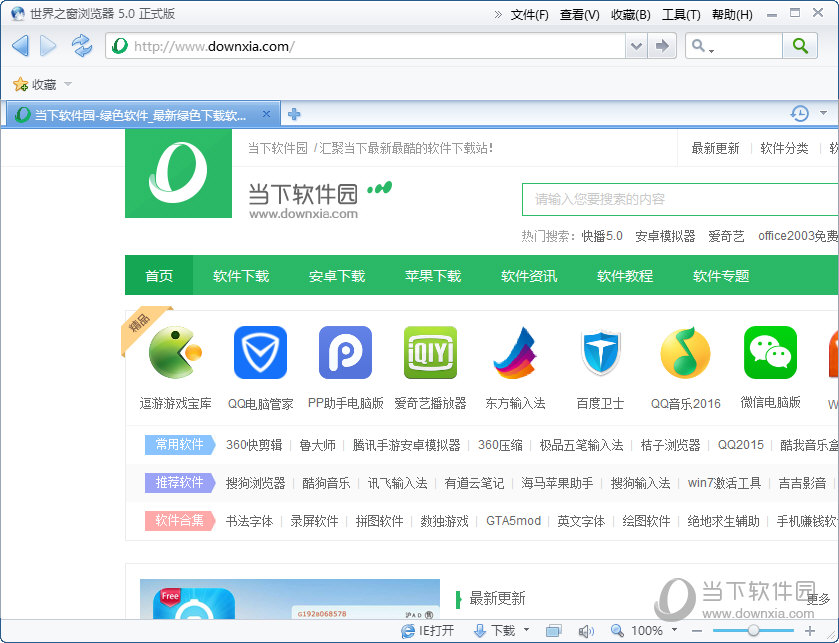Screen dimensions: 839x643
Task: Open the 帮助(H) menu
Action: 732,14
